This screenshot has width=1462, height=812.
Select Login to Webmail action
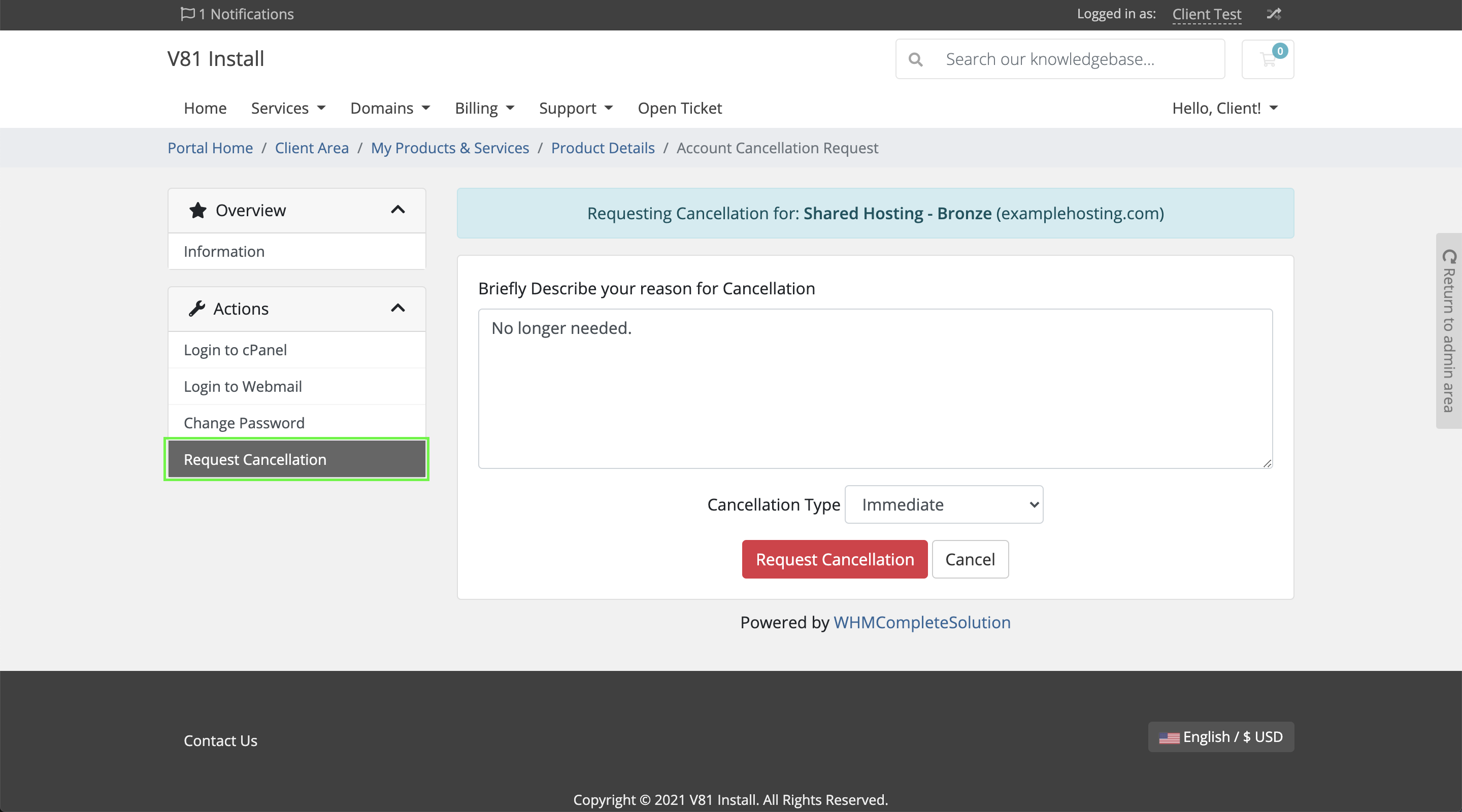[297, 386]
